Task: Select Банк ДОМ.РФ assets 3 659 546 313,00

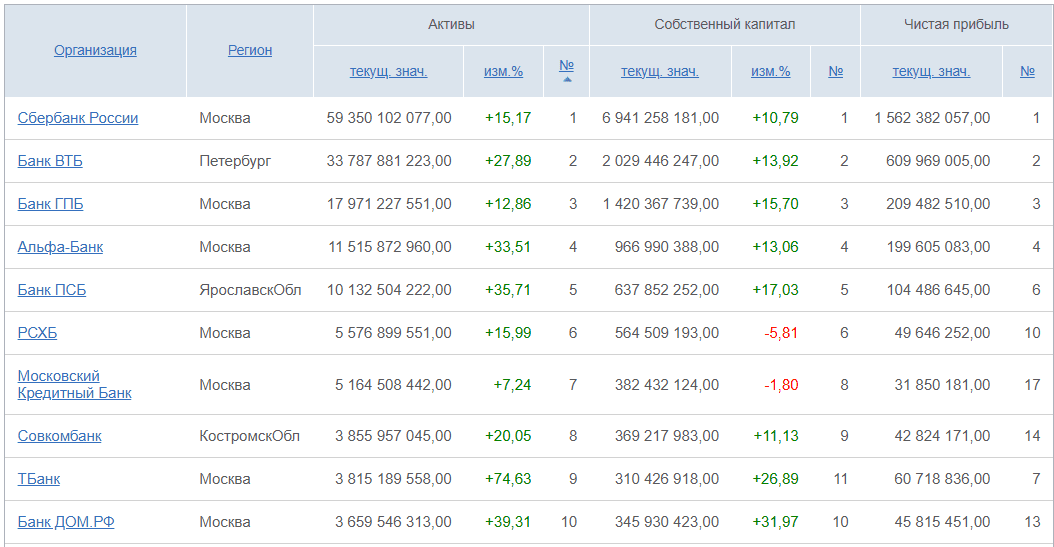Action: point(393,522)
